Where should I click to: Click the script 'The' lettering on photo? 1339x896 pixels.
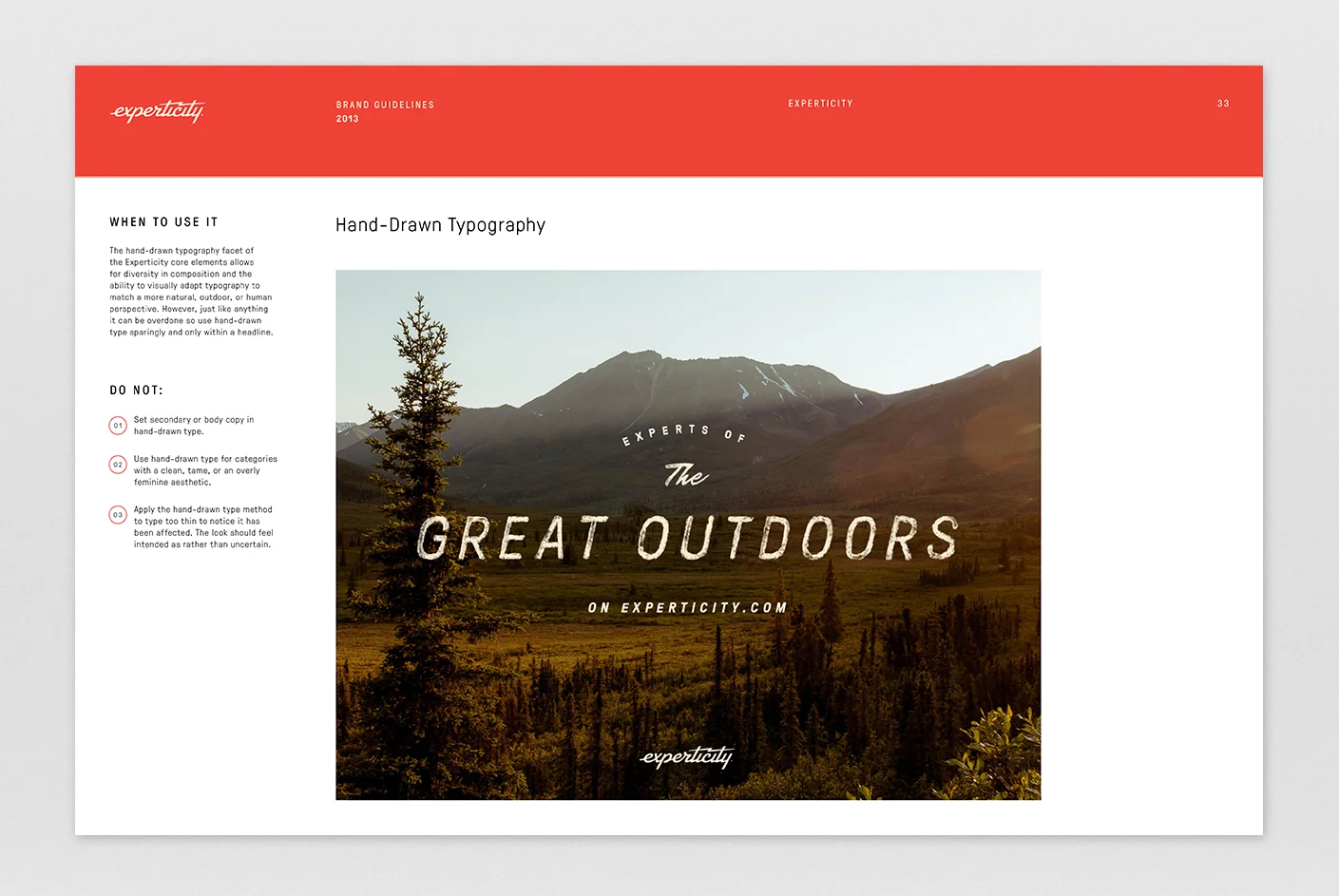coord(686,474)
